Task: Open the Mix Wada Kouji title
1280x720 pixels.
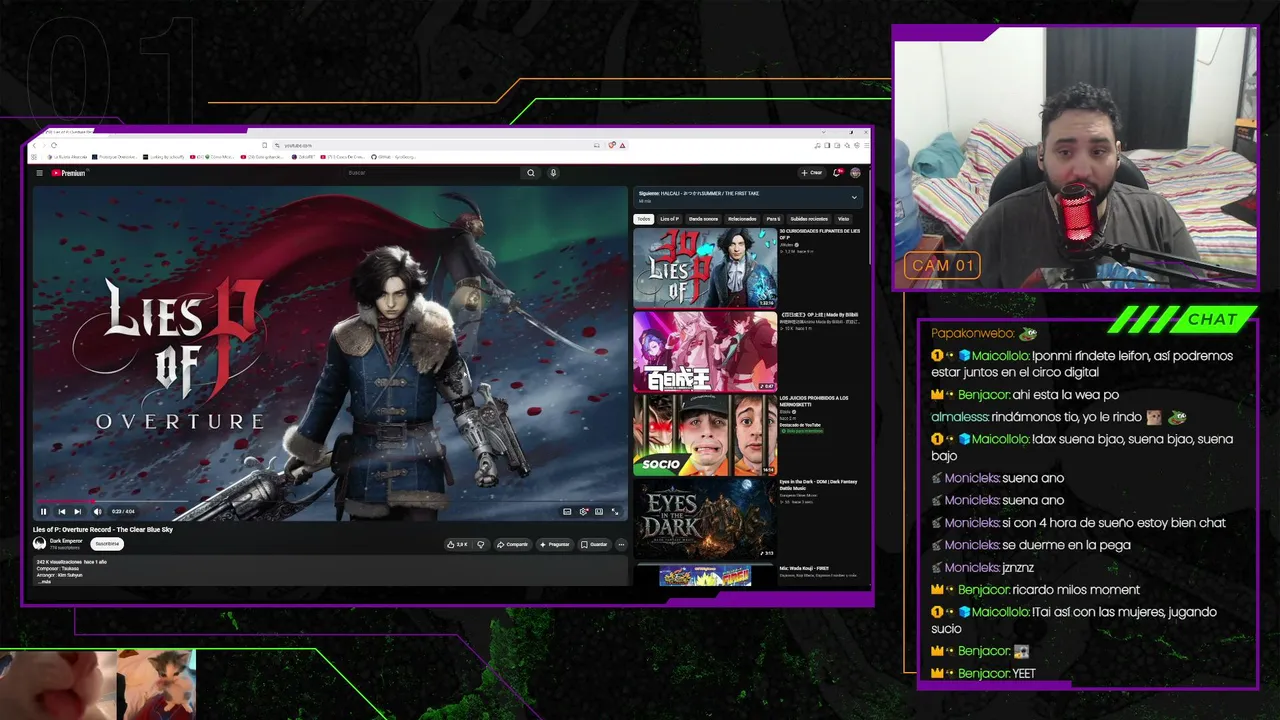Action: (805, 568)
